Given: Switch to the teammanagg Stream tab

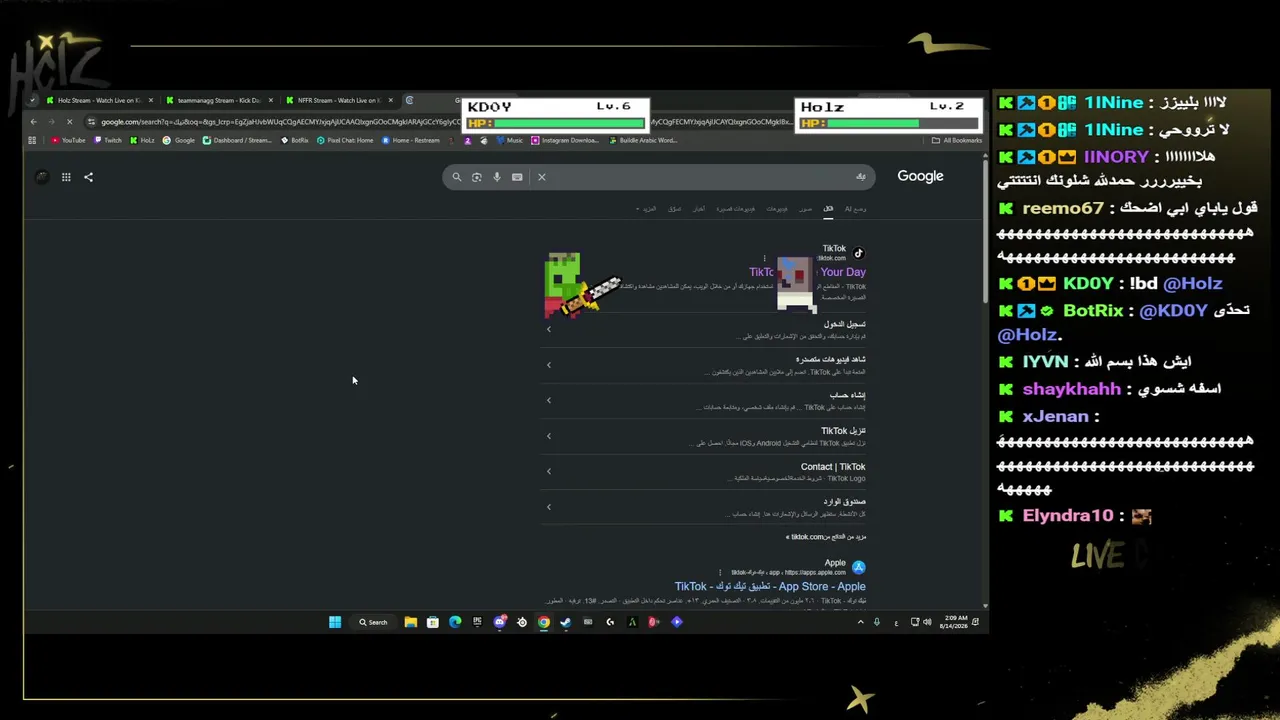Looking at the screenshot, I should click(219, 100).
